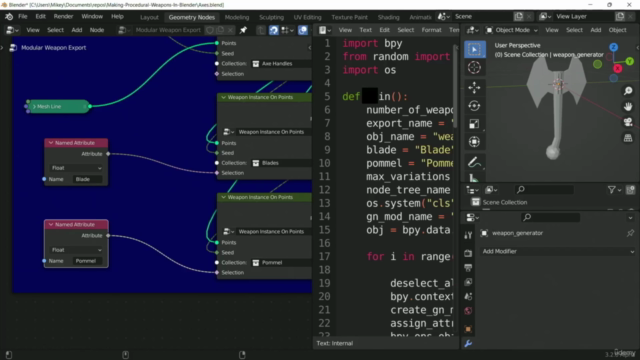640x360 pixels.
Task: Click Modular Weapon Export breadcrumb icon
Action: [13, 48]
